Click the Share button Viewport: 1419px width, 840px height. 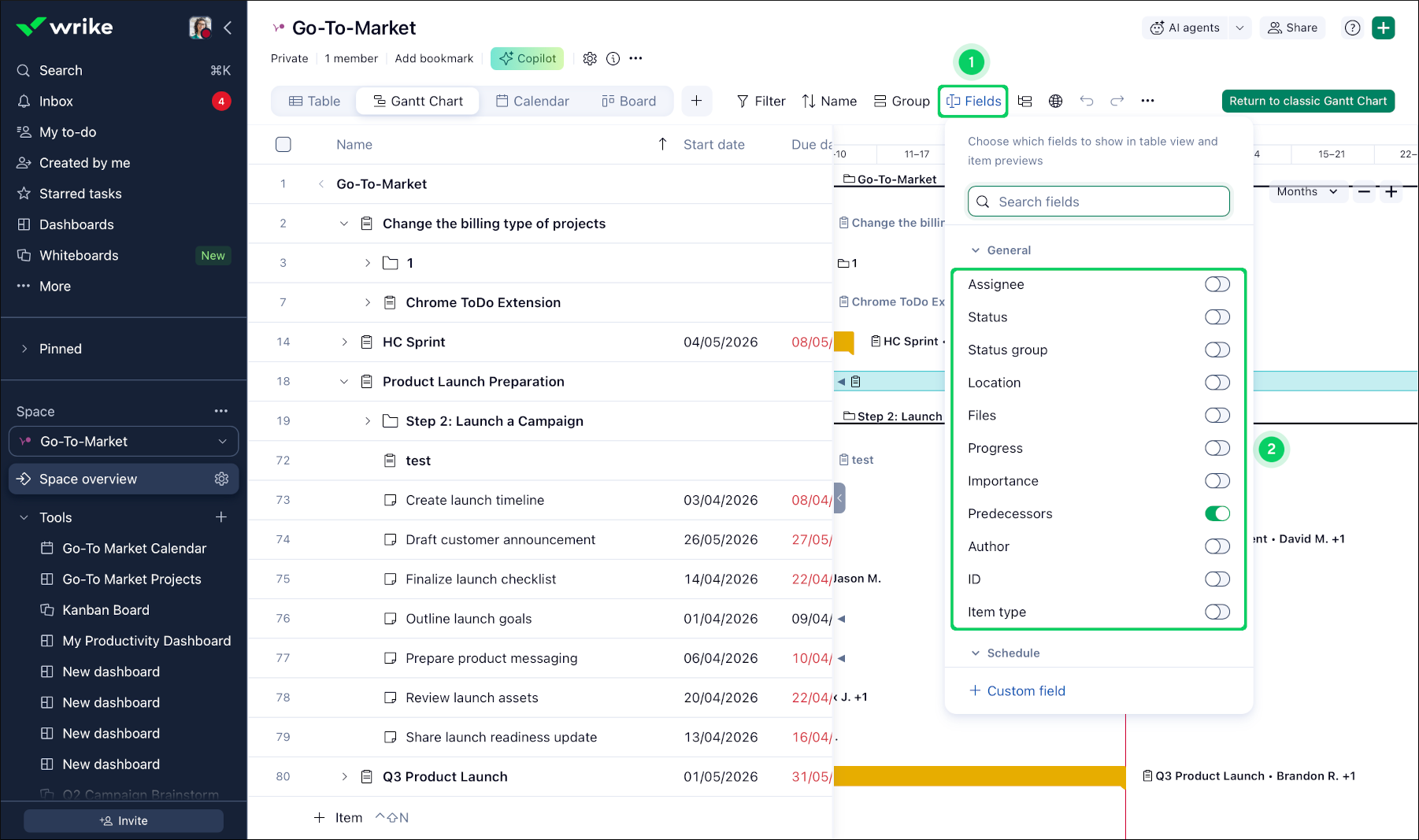point(1293,28)
